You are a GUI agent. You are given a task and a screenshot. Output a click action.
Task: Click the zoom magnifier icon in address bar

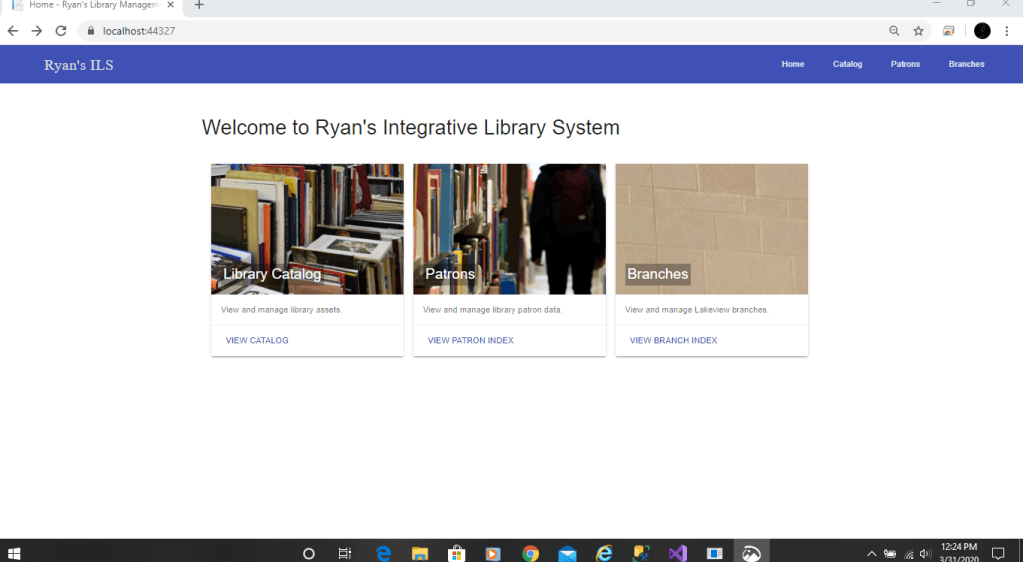pyautogui.click(x=894, y=31)
